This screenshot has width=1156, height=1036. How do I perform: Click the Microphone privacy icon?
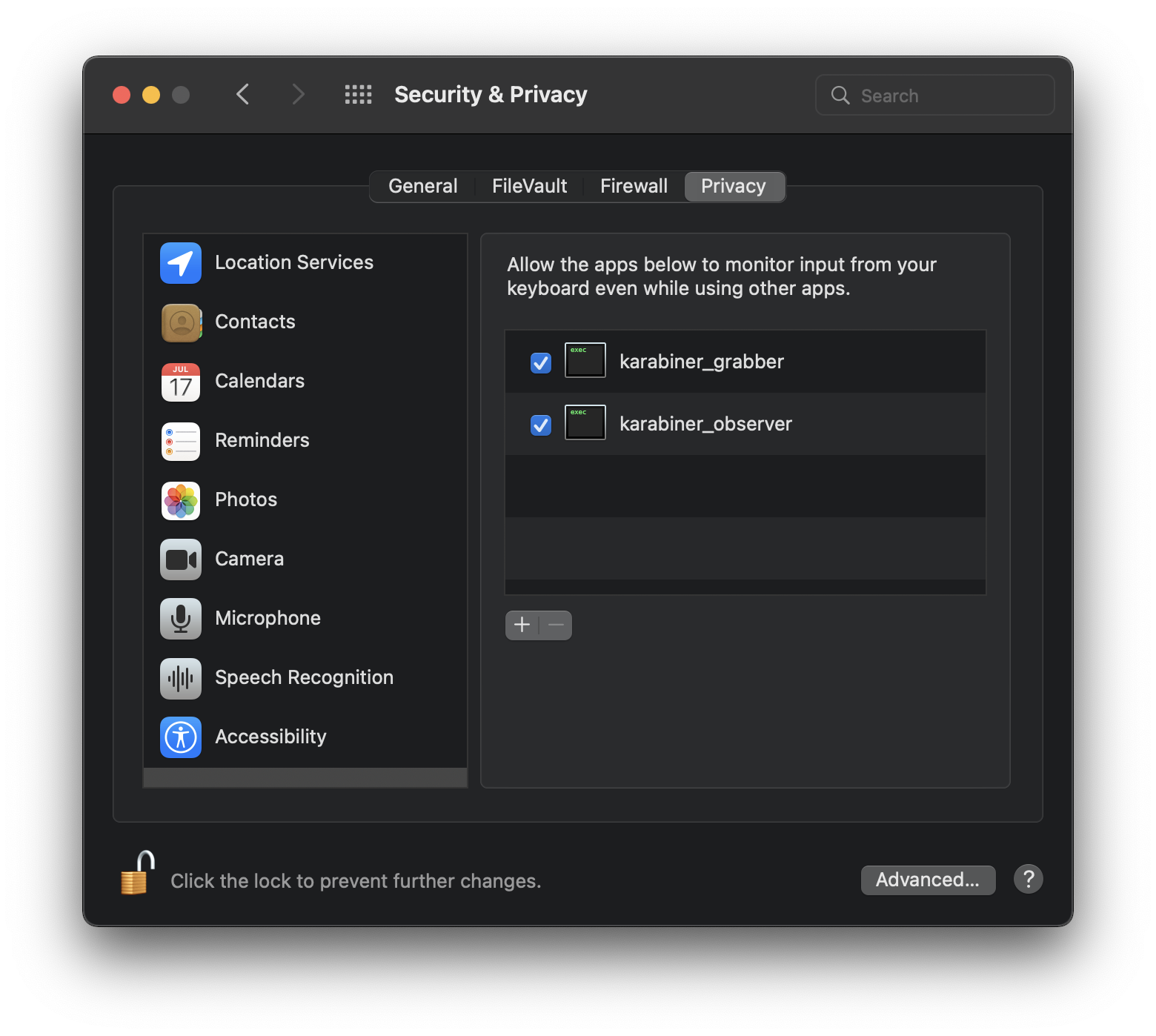(180, 619)
